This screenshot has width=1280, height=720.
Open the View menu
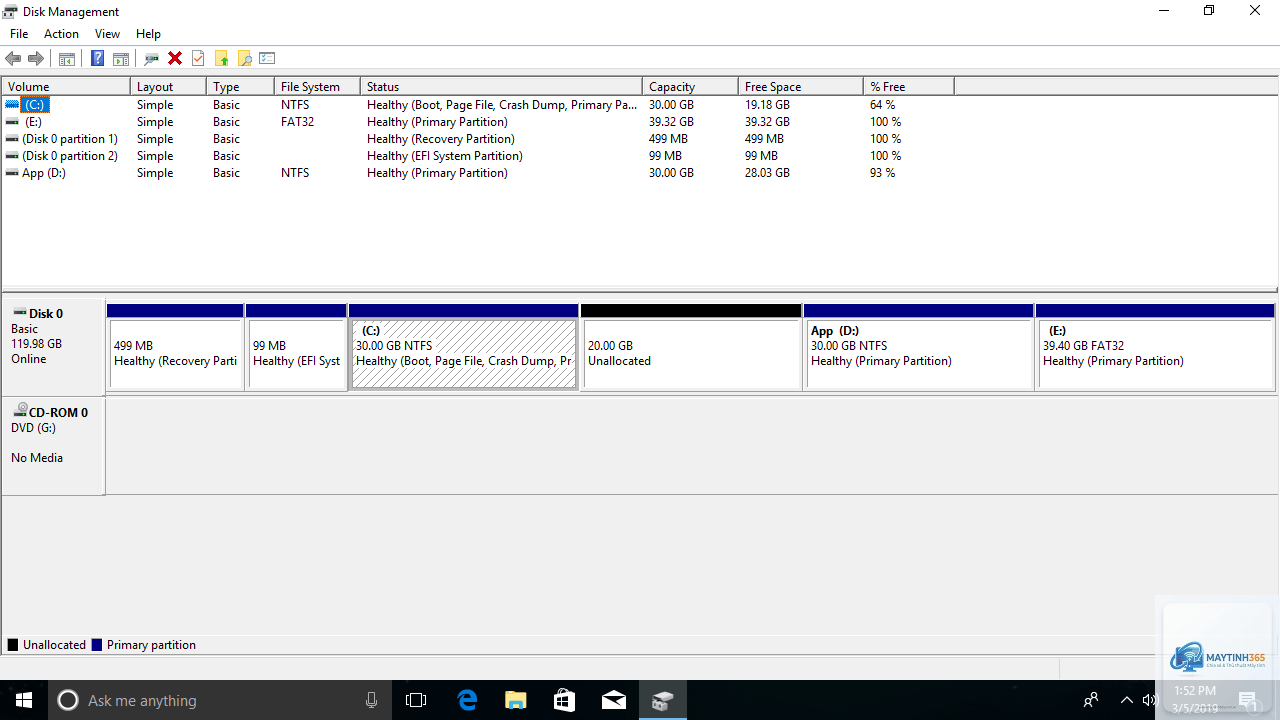point(107,34)
